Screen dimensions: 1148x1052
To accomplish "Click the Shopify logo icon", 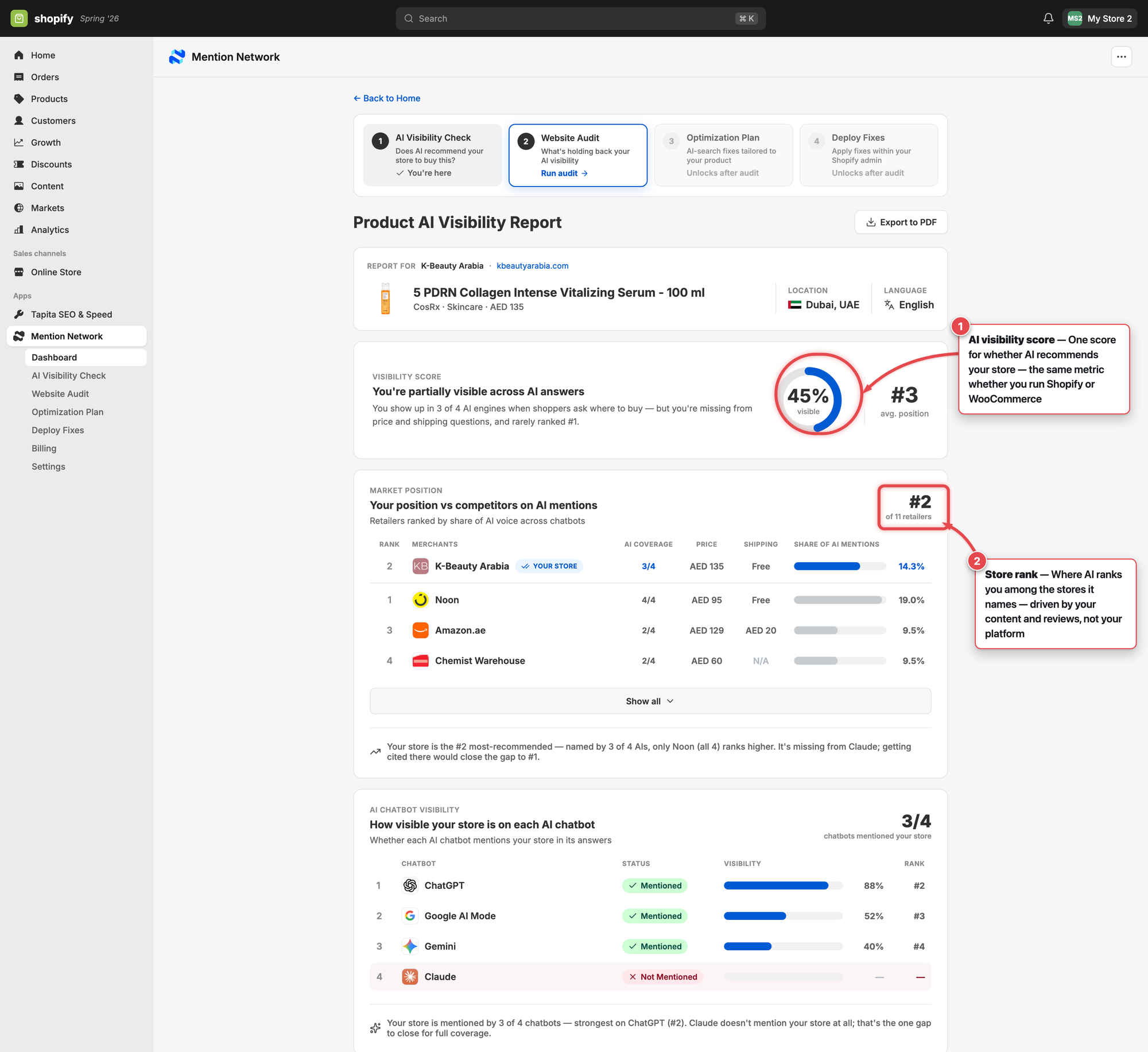I will tap(19, 18).
